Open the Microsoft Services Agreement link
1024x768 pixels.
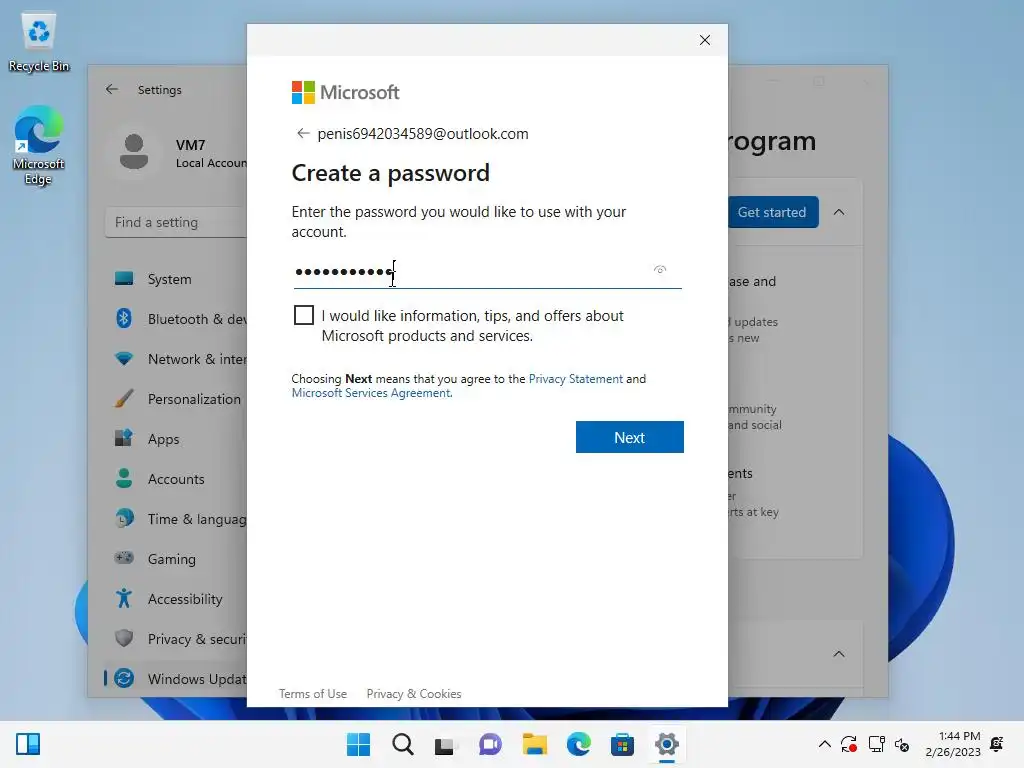tap(371, 393)
